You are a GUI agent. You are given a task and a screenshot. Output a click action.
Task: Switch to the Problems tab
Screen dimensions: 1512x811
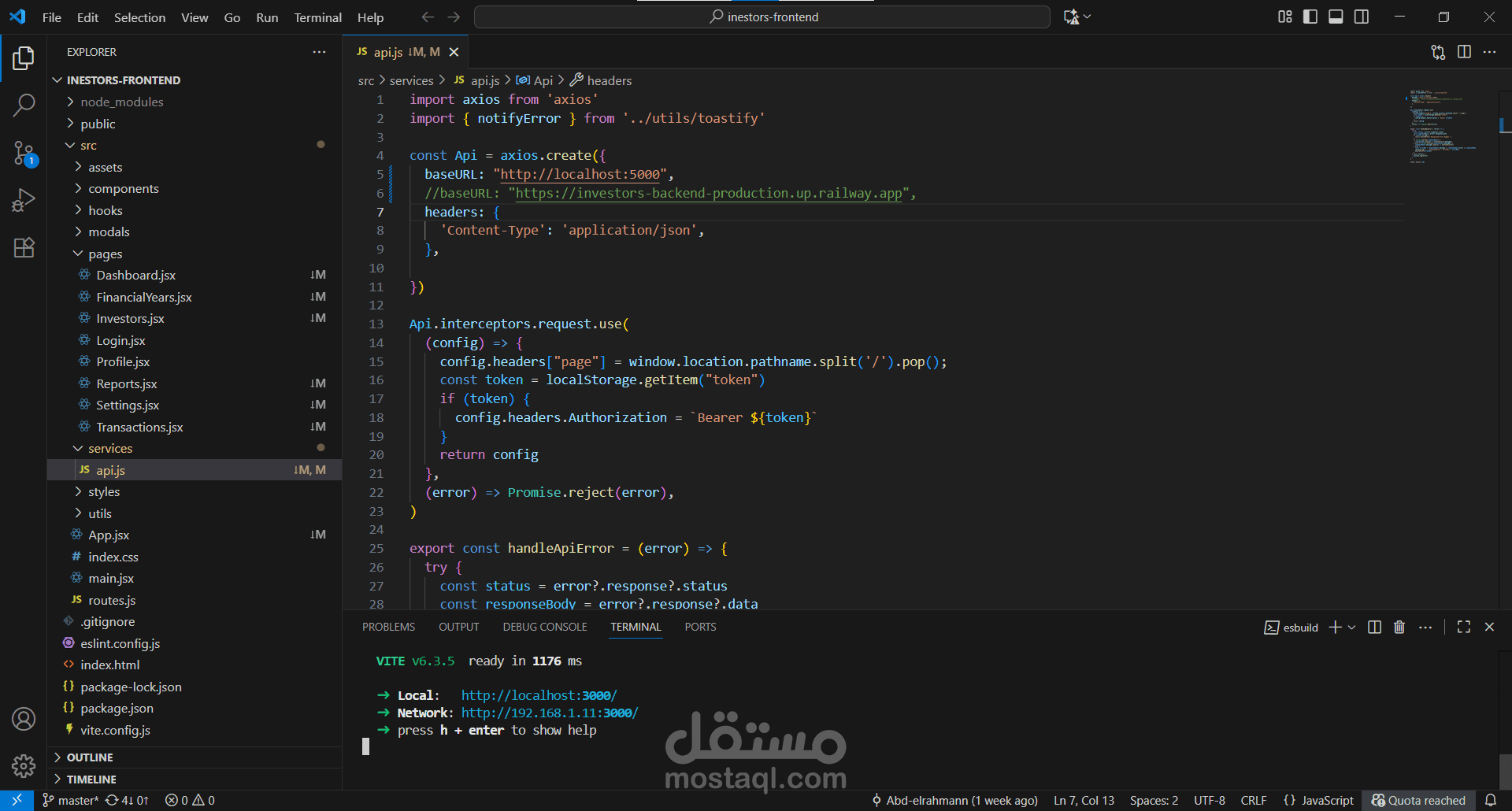coord(388,627)
